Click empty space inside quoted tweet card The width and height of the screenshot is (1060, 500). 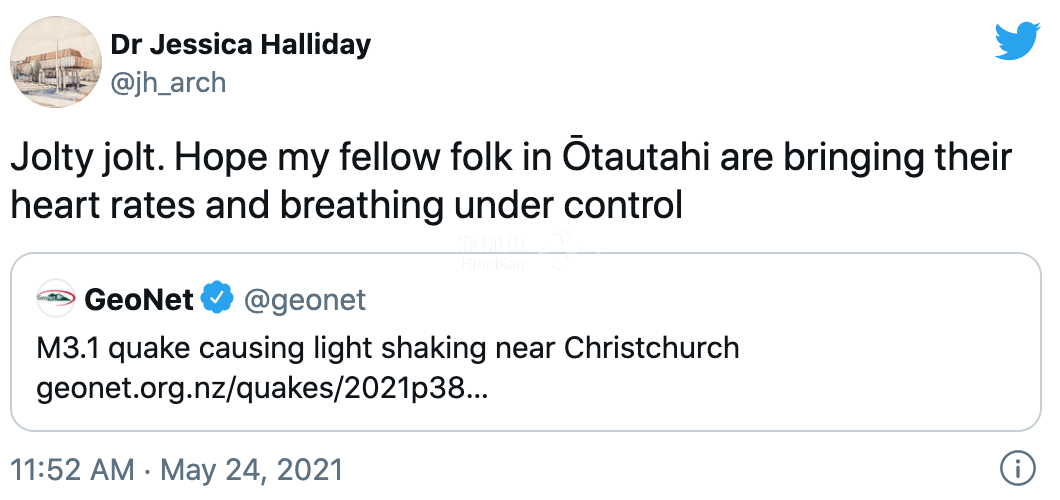[800, 390]
